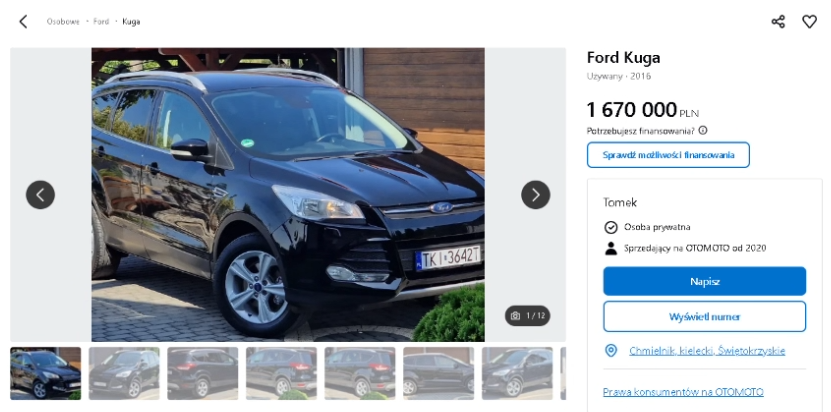Screen dimensions: 831x412
Task: Click the financing info icon
Action: [703, 130]
